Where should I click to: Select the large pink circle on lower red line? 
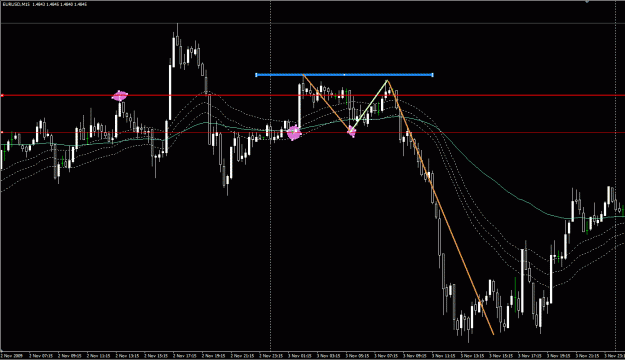(x=294, y=133)
